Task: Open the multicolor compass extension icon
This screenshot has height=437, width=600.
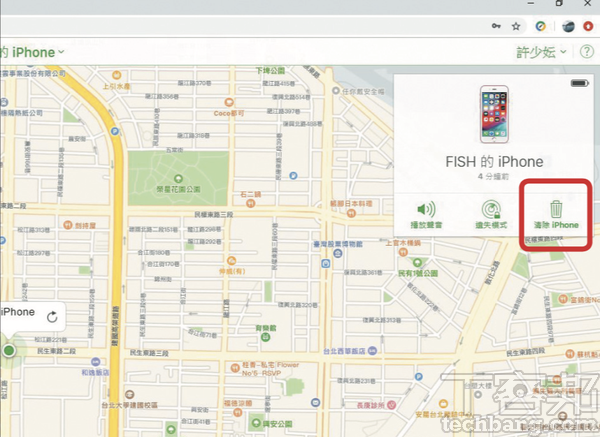Action: 541,26
